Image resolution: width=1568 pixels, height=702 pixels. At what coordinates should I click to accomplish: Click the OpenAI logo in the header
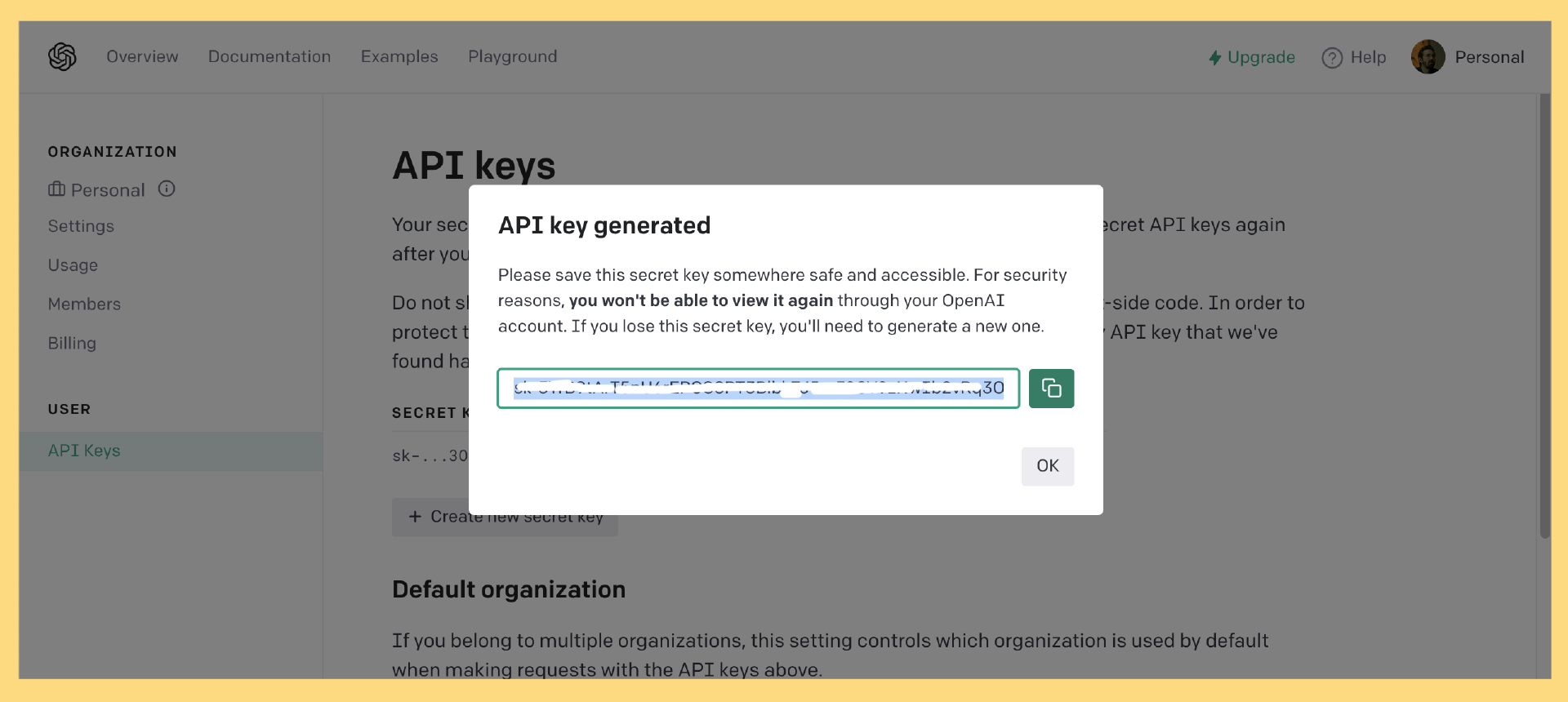pos(62,57)
